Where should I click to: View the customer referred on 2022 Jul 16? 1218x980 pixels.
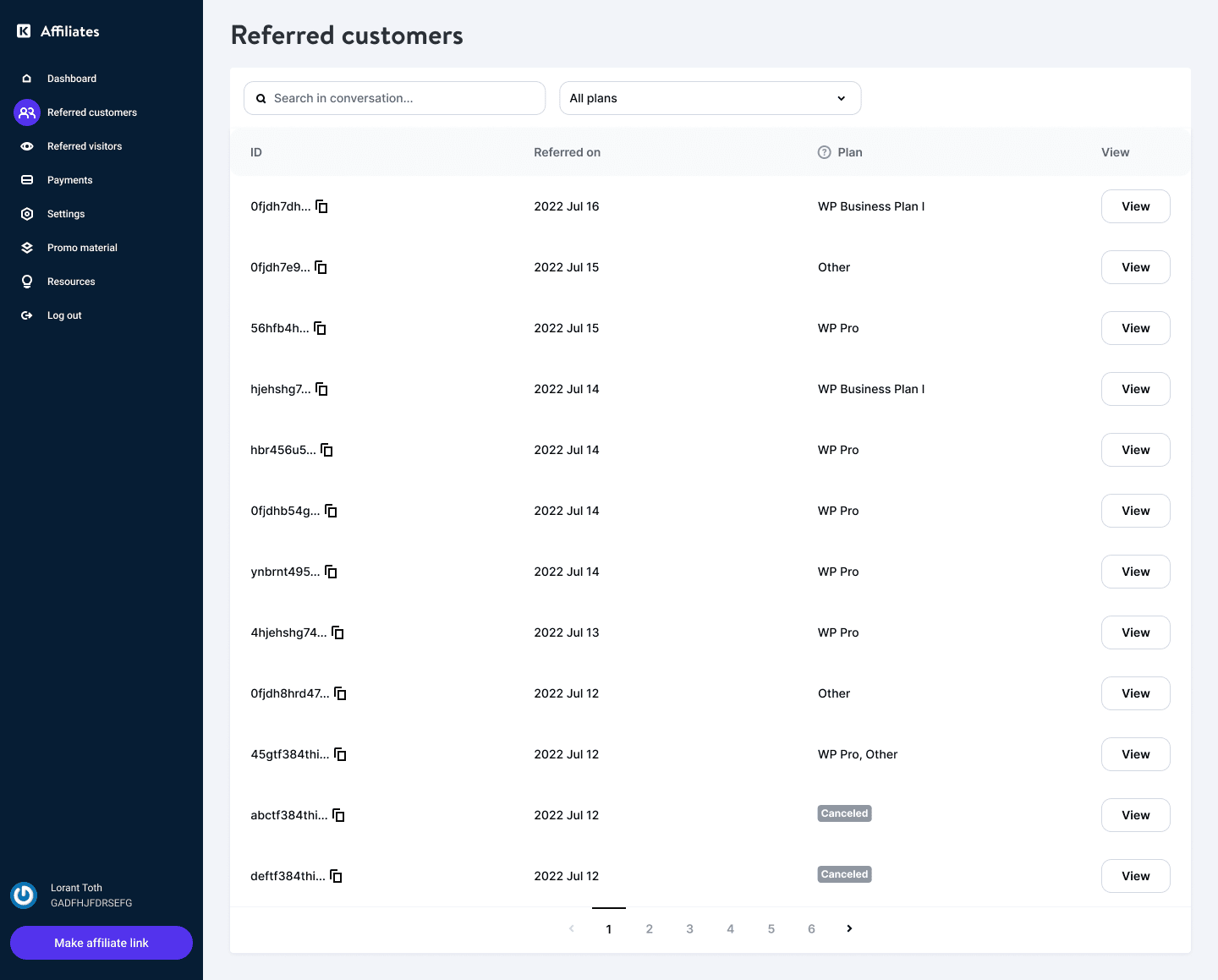click(x=1135, y=206)
